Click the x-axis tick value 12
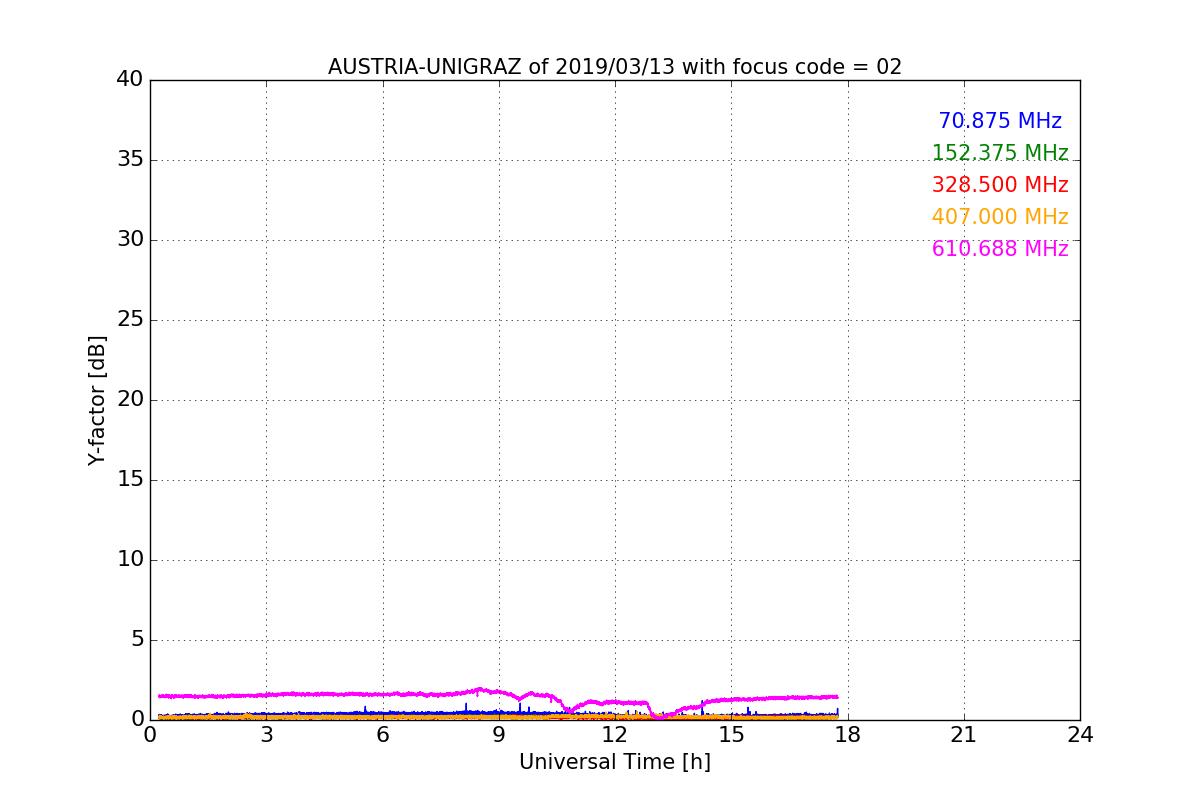Screen dimensions: 1200x800 [x=615, y=735]
